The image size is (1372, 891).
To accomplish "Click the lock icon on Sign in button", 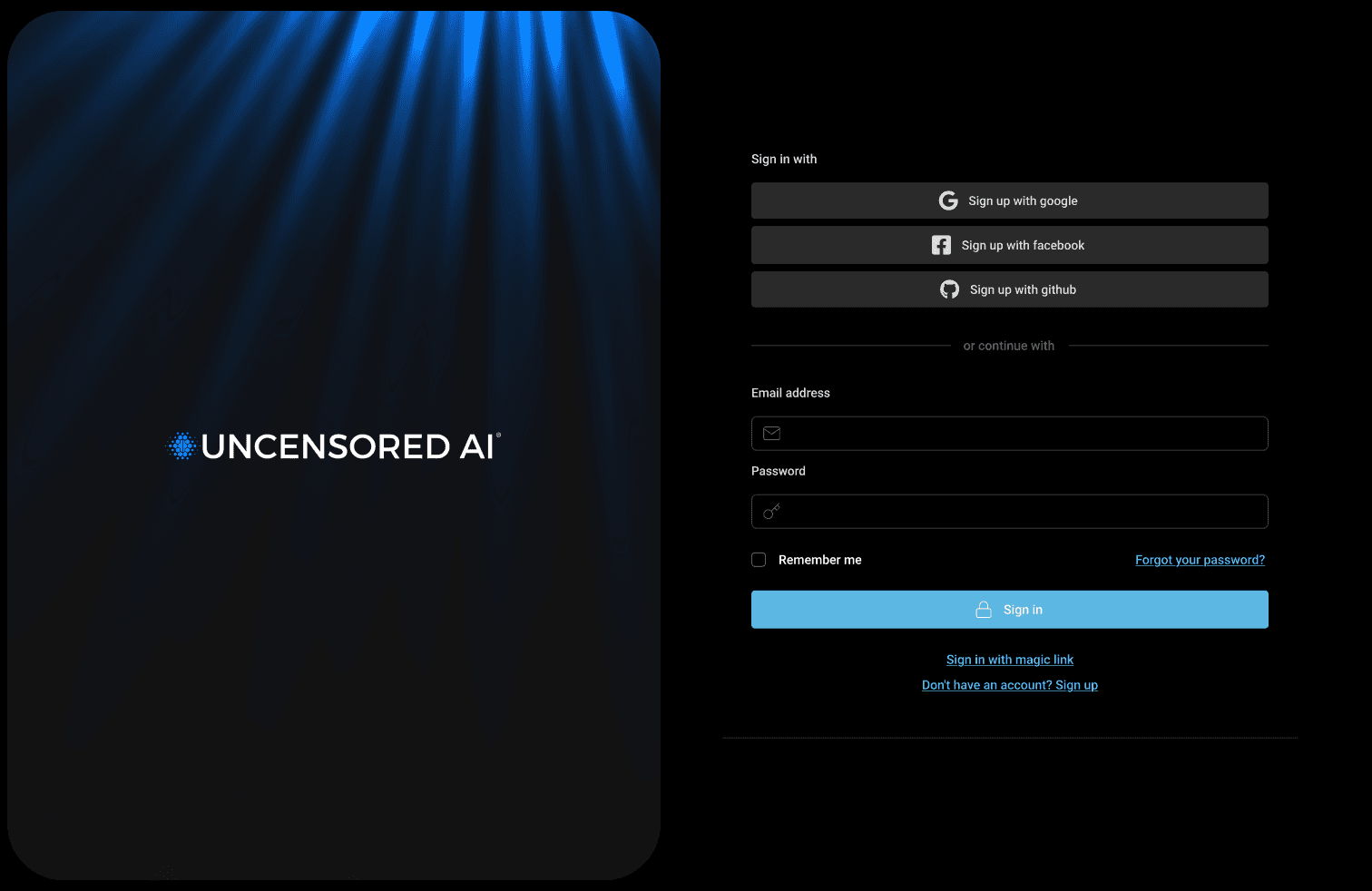I will click(984, 610).
